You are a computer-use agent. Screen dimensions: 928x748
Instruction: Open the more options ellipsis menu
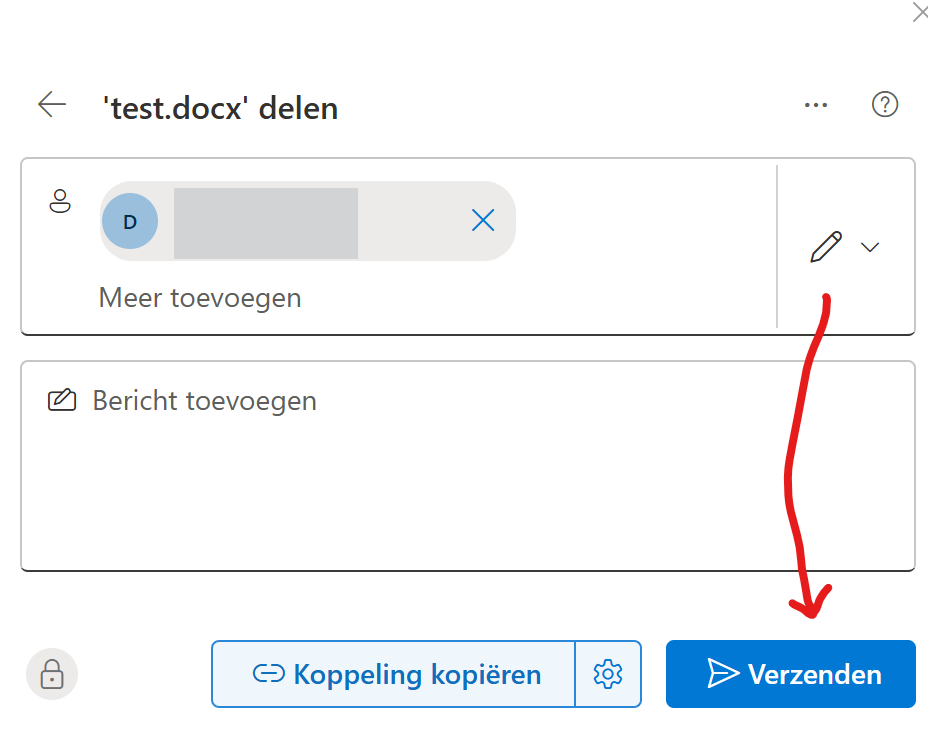816,105
